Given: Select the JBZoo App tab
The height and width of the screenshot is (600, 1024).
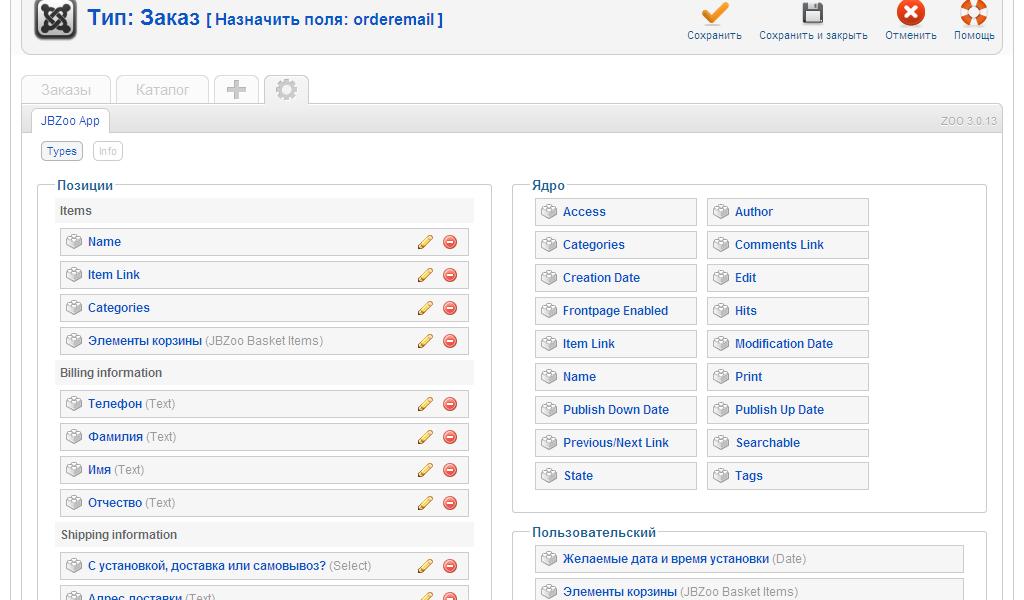Looking at the screenshot, I should (70, 121).
